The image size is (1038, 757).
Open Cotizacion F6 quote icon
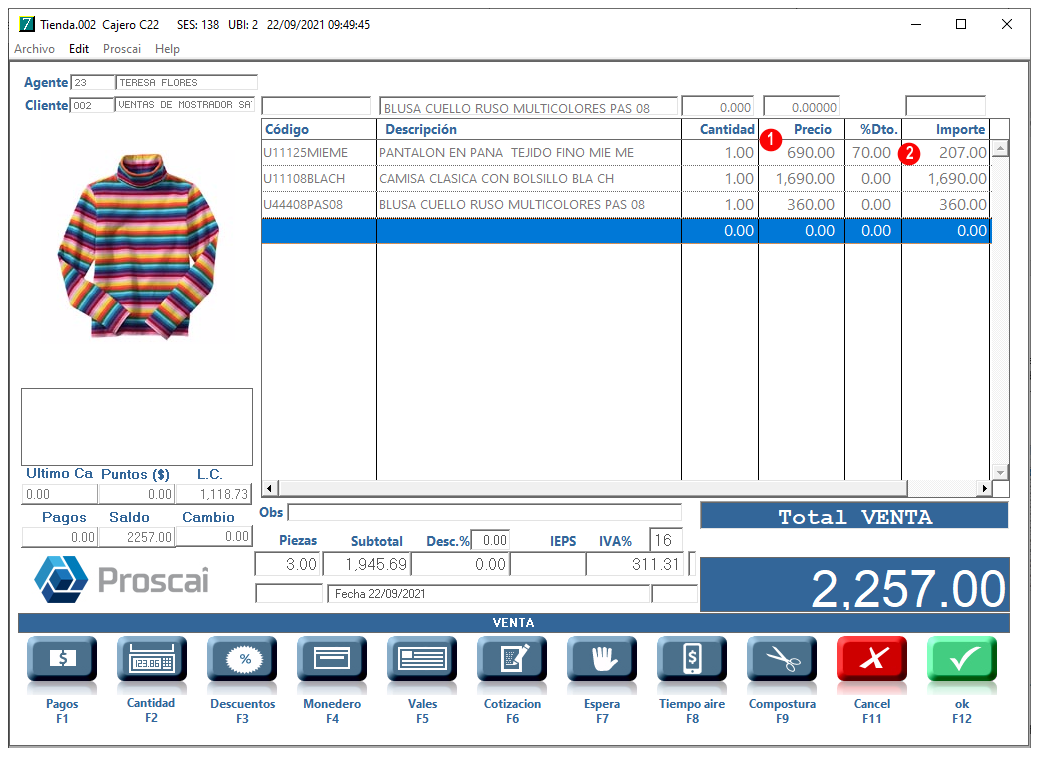pos(512,659)
